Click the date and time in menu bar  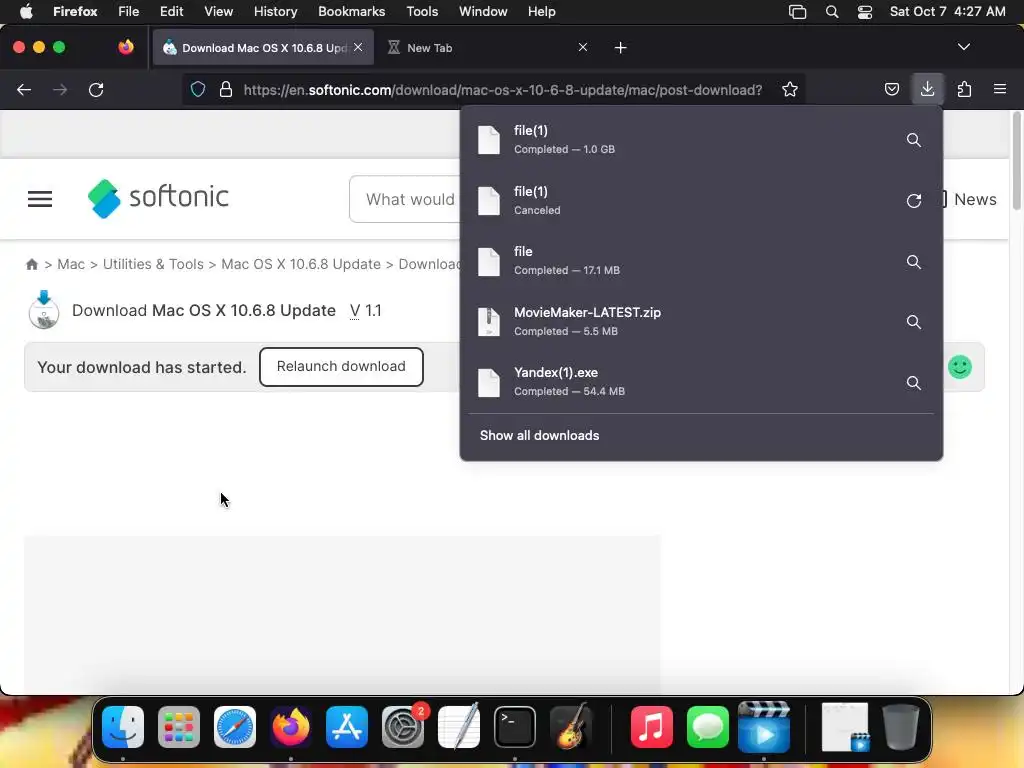(948, 11)
